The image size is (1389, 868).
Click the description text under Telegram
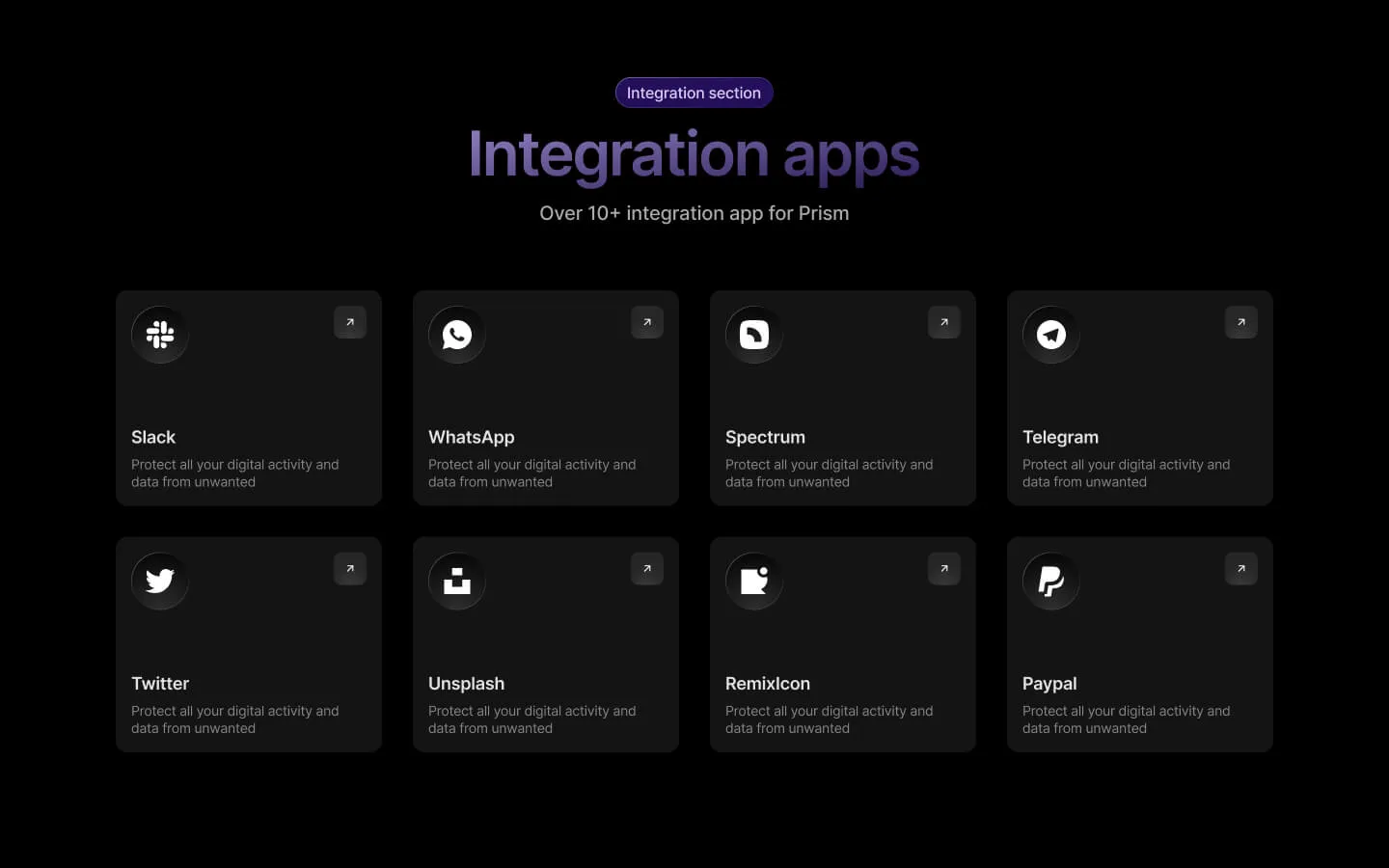[x=1127, y=473]
